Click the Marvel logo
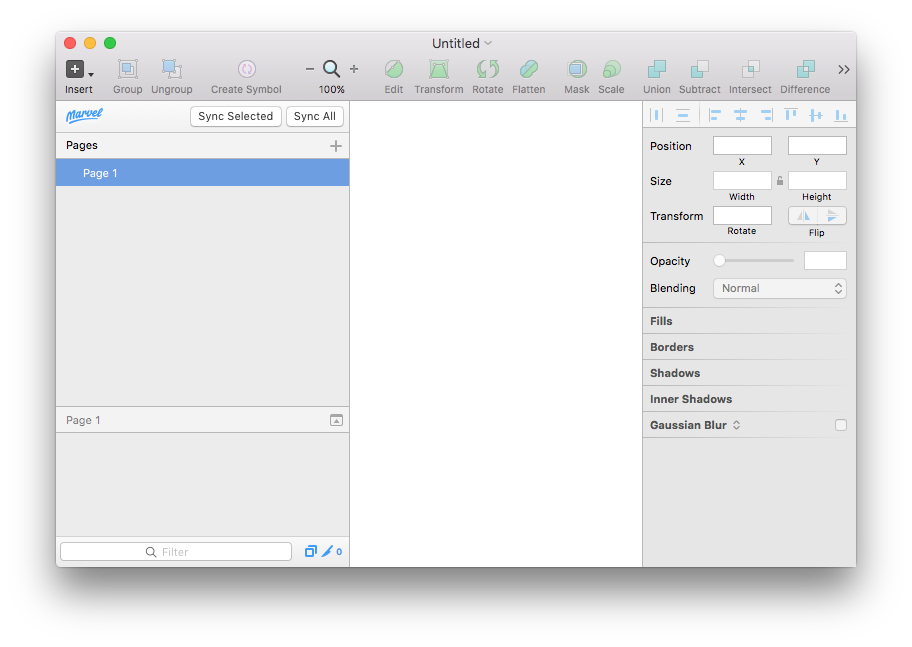Image resolution: width=912 pixels, height=647 pixels. pos(84,115)
